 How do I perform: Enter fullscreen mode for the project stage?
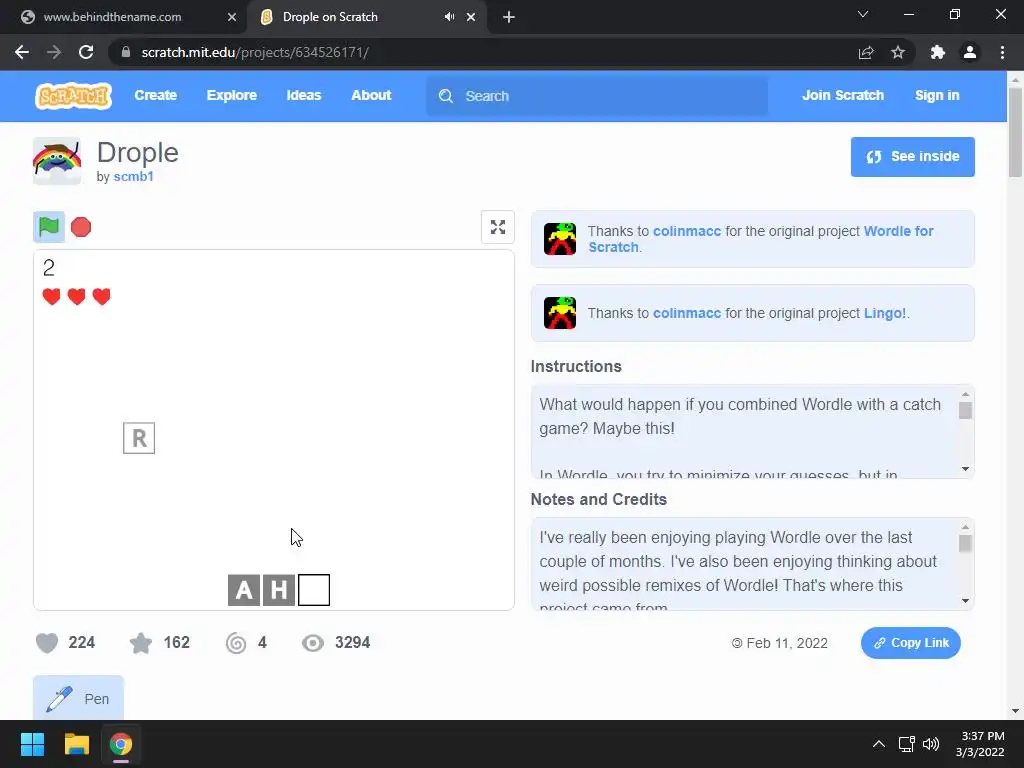pyautogui.click(x=498, y=227)
